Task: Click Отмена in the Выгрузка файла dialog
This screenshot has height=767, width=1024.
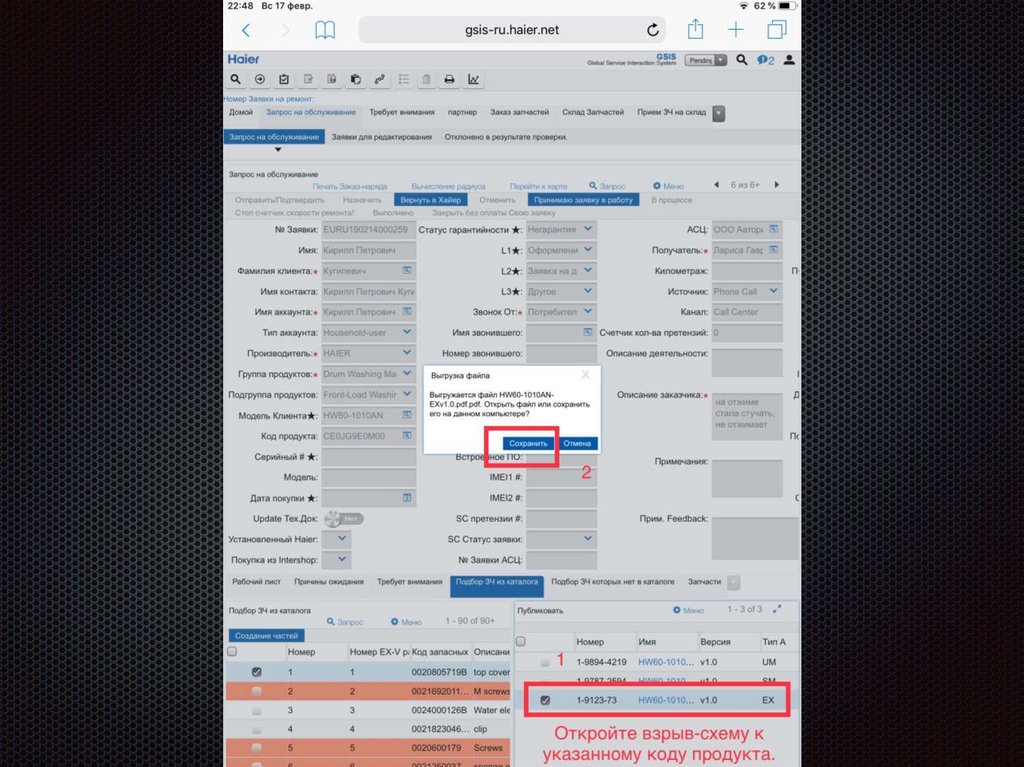Action: pyautogui.click(x=577, y=443)
